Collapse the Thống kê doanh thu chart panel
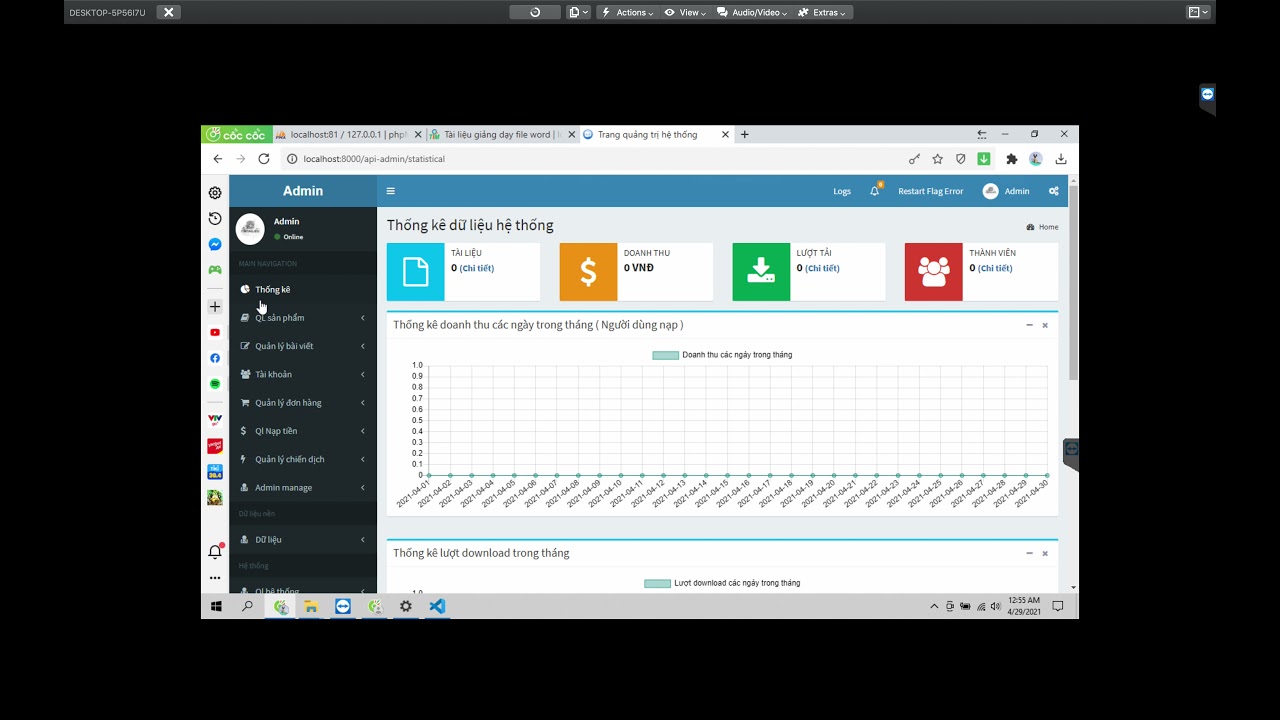The width and height of the screenshot is (1280, 720). click(x=1029, y=325)
